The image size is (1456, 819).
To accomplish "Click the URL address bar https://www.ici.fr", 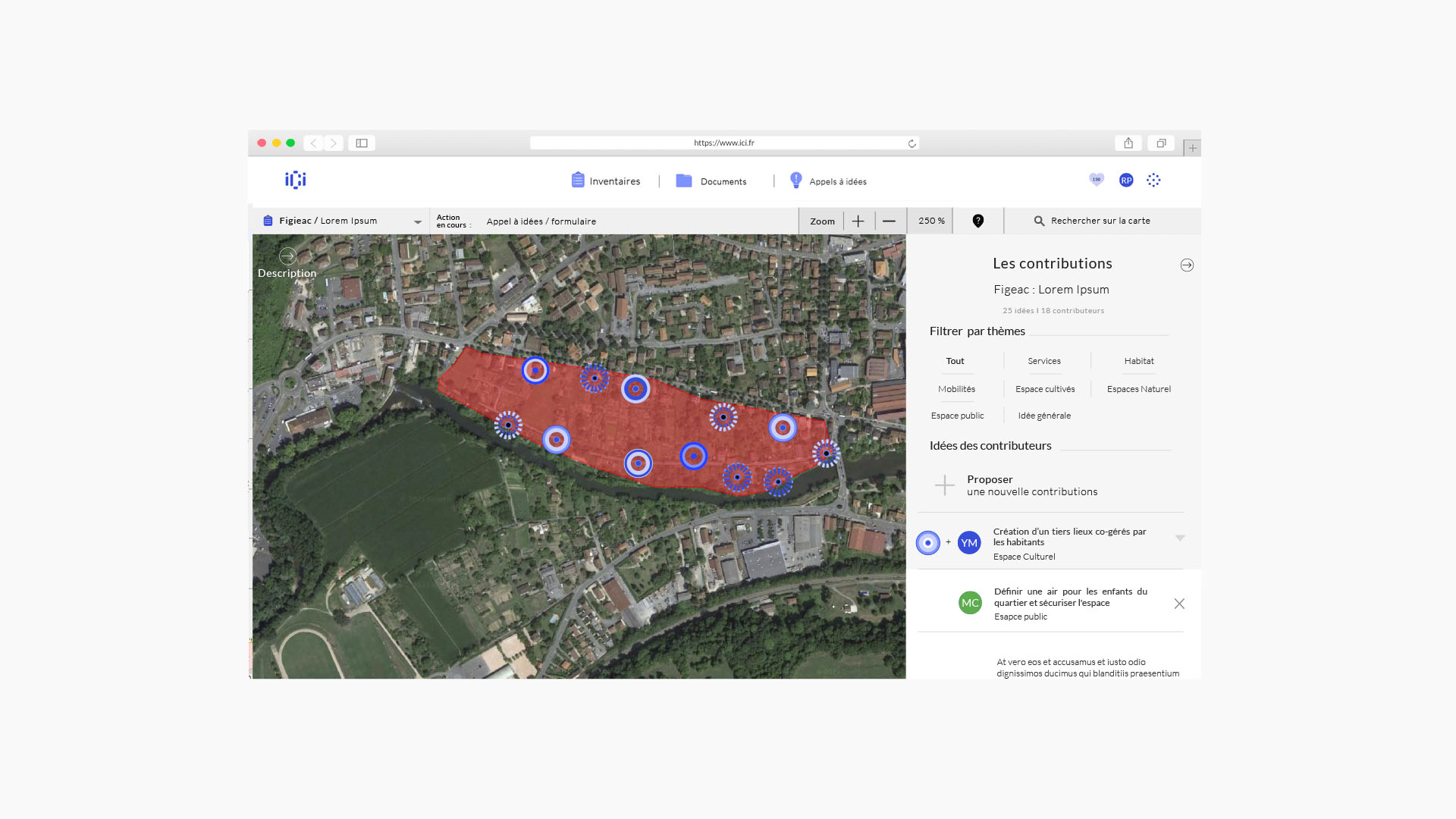I will coord(724,143).
